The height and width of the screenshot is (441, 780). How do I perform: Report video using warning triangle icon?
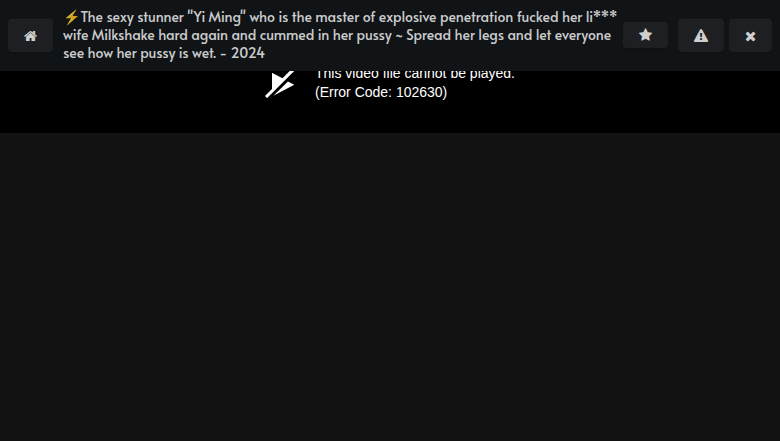(701, 36)
